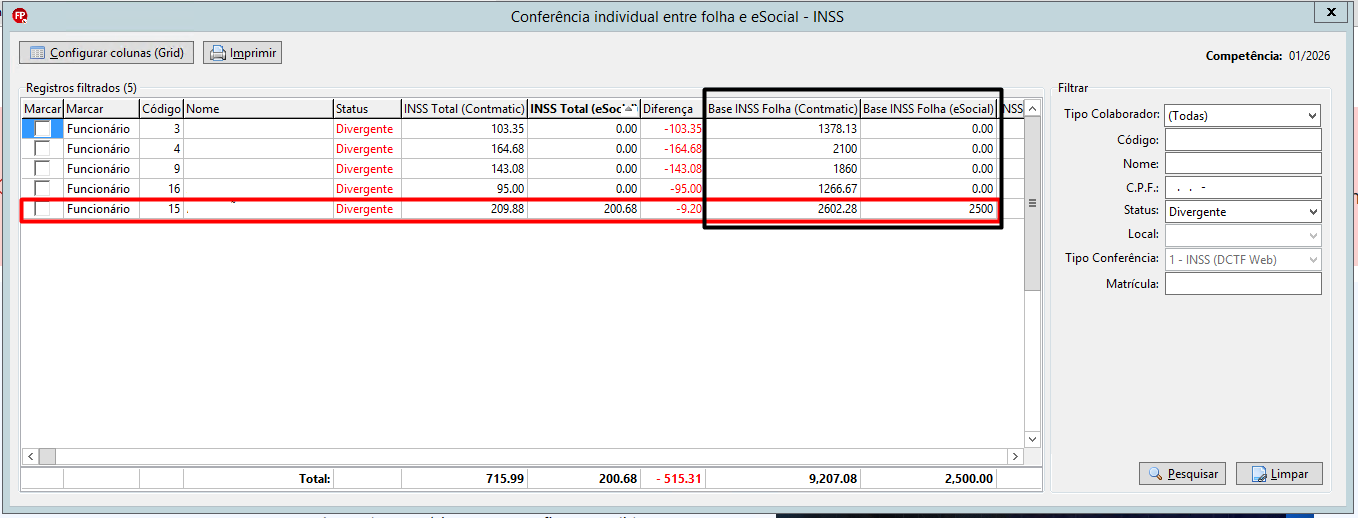Open the Tipo Conferência dropdown
Screen dimensions: 1358x518
1312,260
